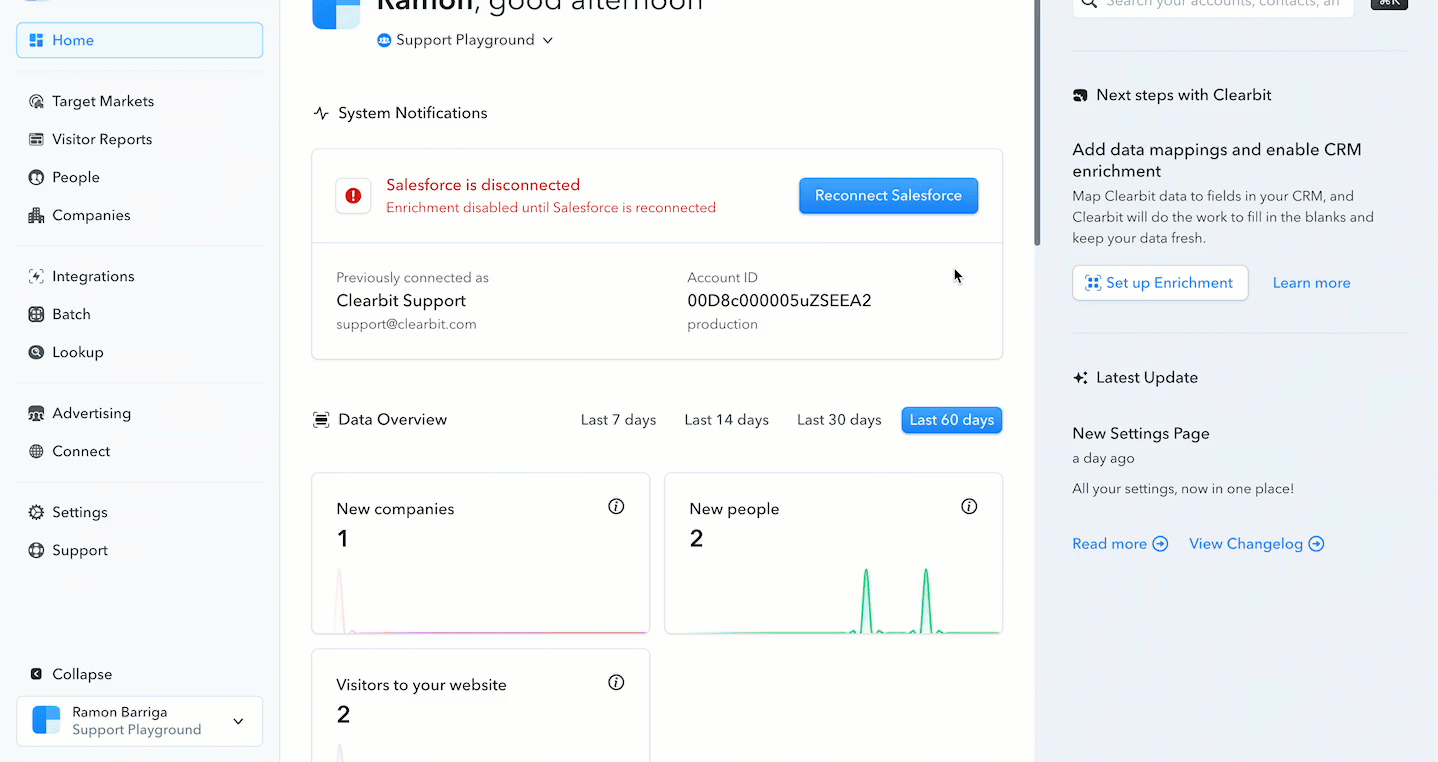Follow the Read more link

1120,544
